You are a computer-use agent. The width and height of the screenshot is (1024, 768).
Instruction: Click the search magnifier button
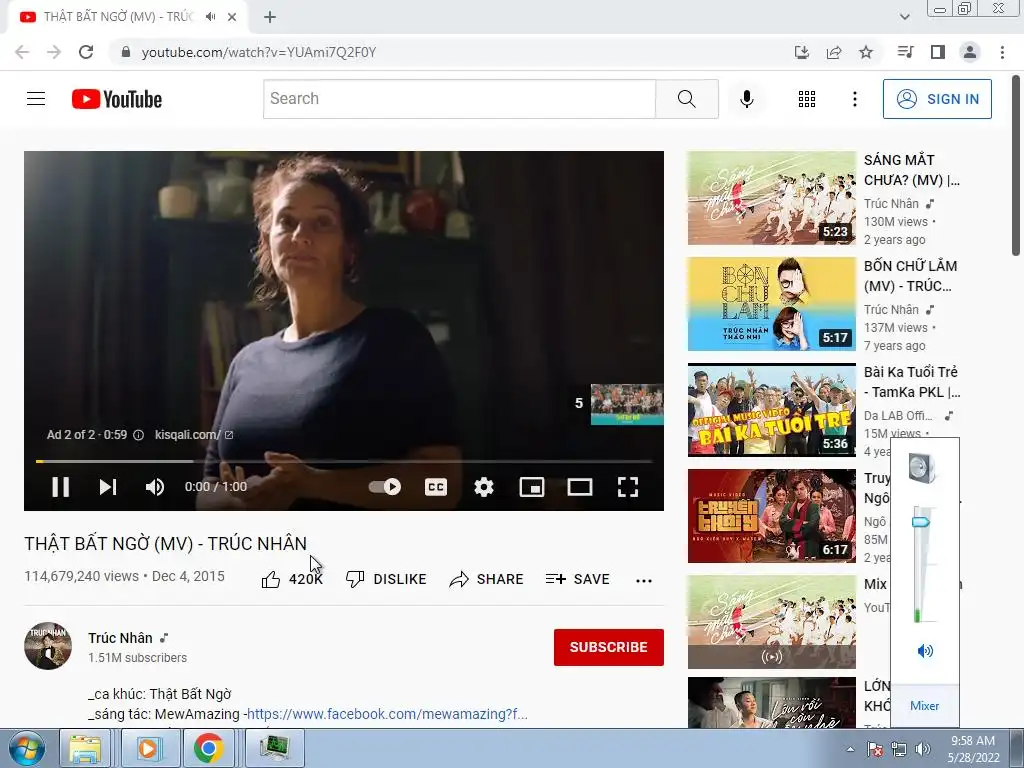click(686, 99)
